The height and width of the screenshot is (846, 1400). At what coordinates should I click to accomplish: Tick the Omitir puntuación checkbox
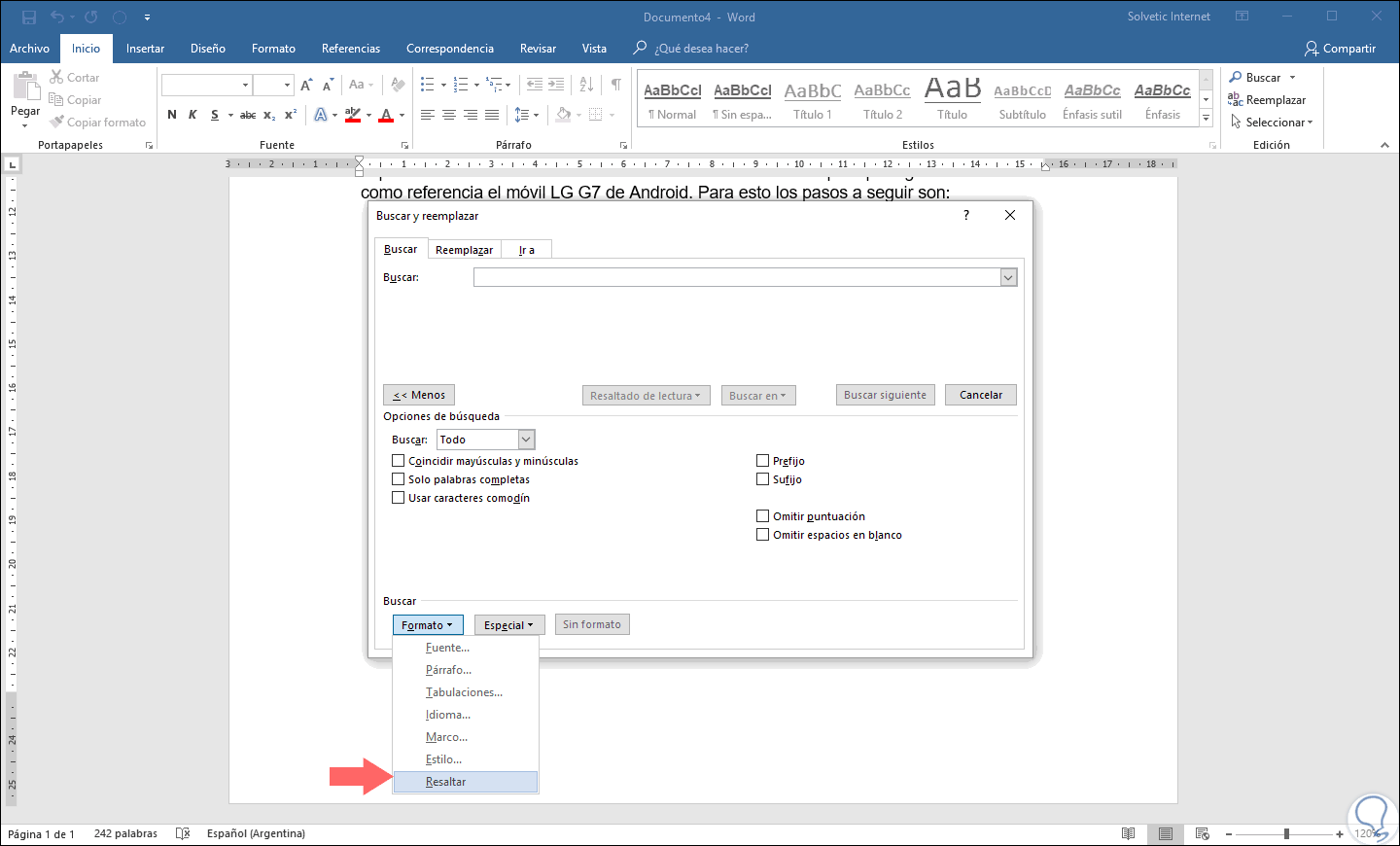click(762, 516)
